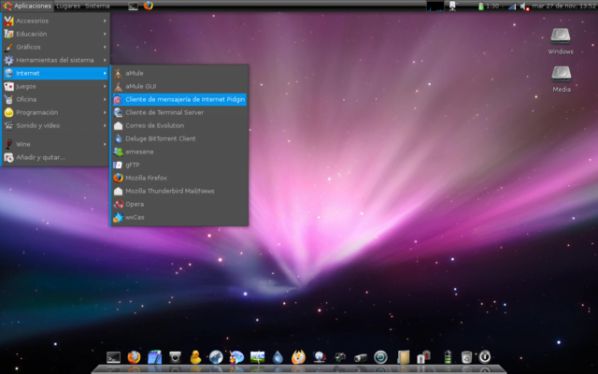Open the Sistema menu
The width and height of the screenshot is (598, 374).
97,6
